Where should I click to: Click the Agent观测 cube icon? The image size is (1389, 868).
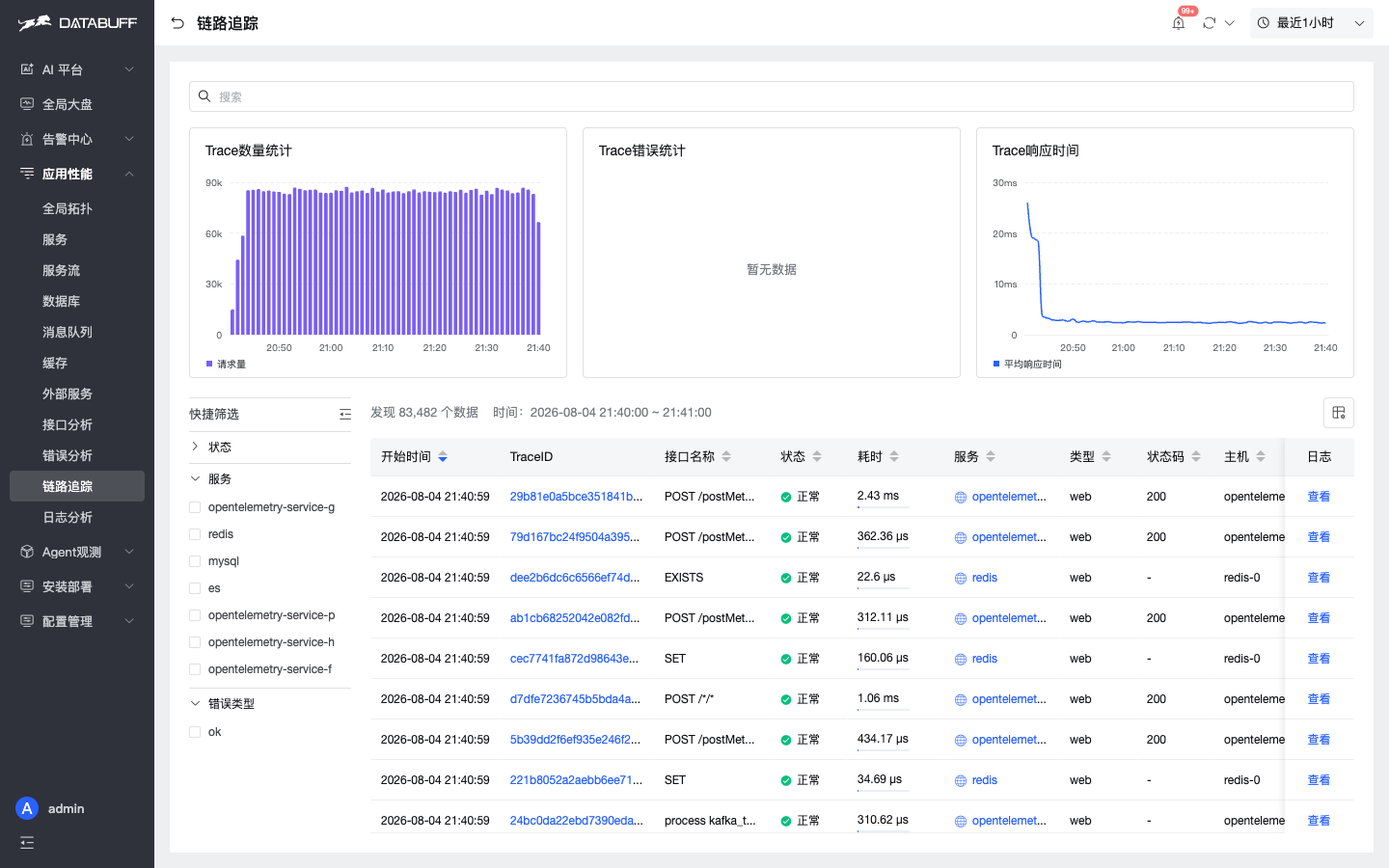coord(27,552)
